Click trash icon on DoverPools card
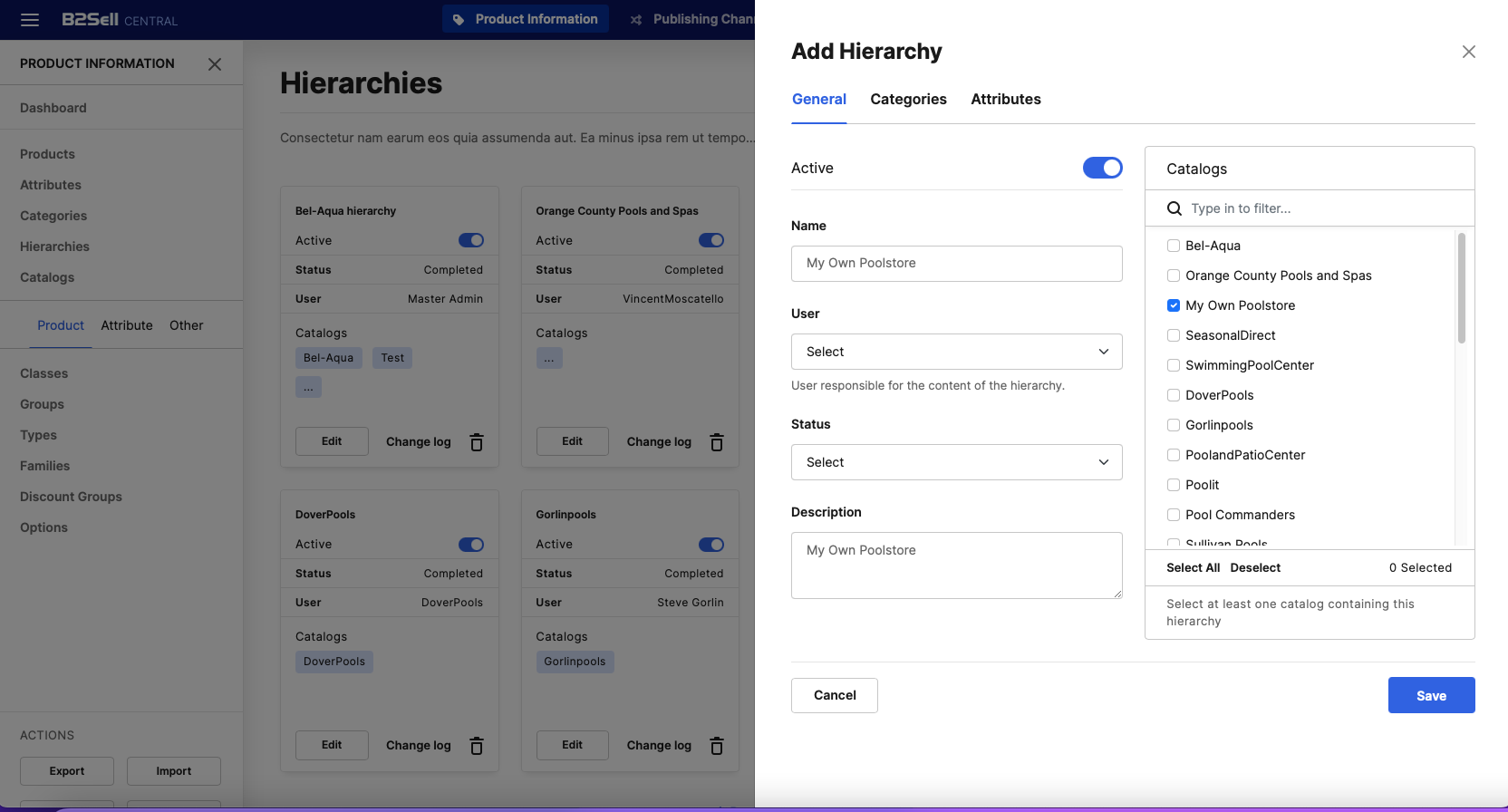The width and height of the screenshot is (1508, 812). click(x=477, y=746)
